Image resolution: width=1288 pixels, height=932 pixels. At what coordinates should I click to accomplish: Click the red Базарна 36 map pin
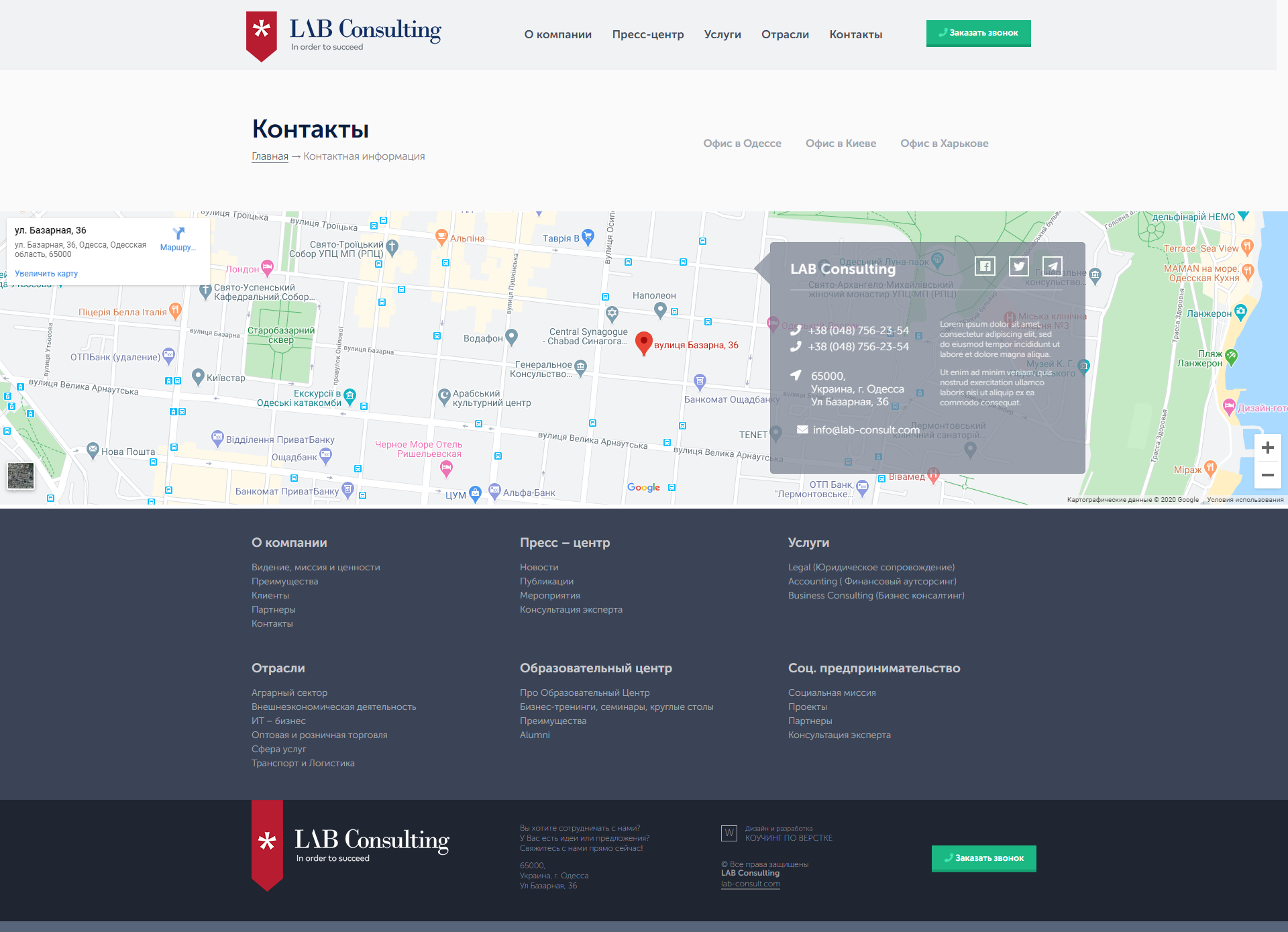click(643, 342)
